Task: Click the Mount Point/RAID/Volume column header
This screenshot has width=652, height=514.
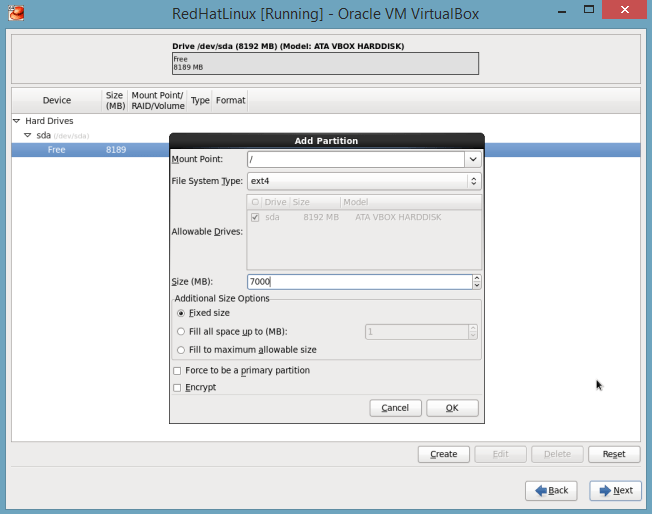Action: [158, 100]
